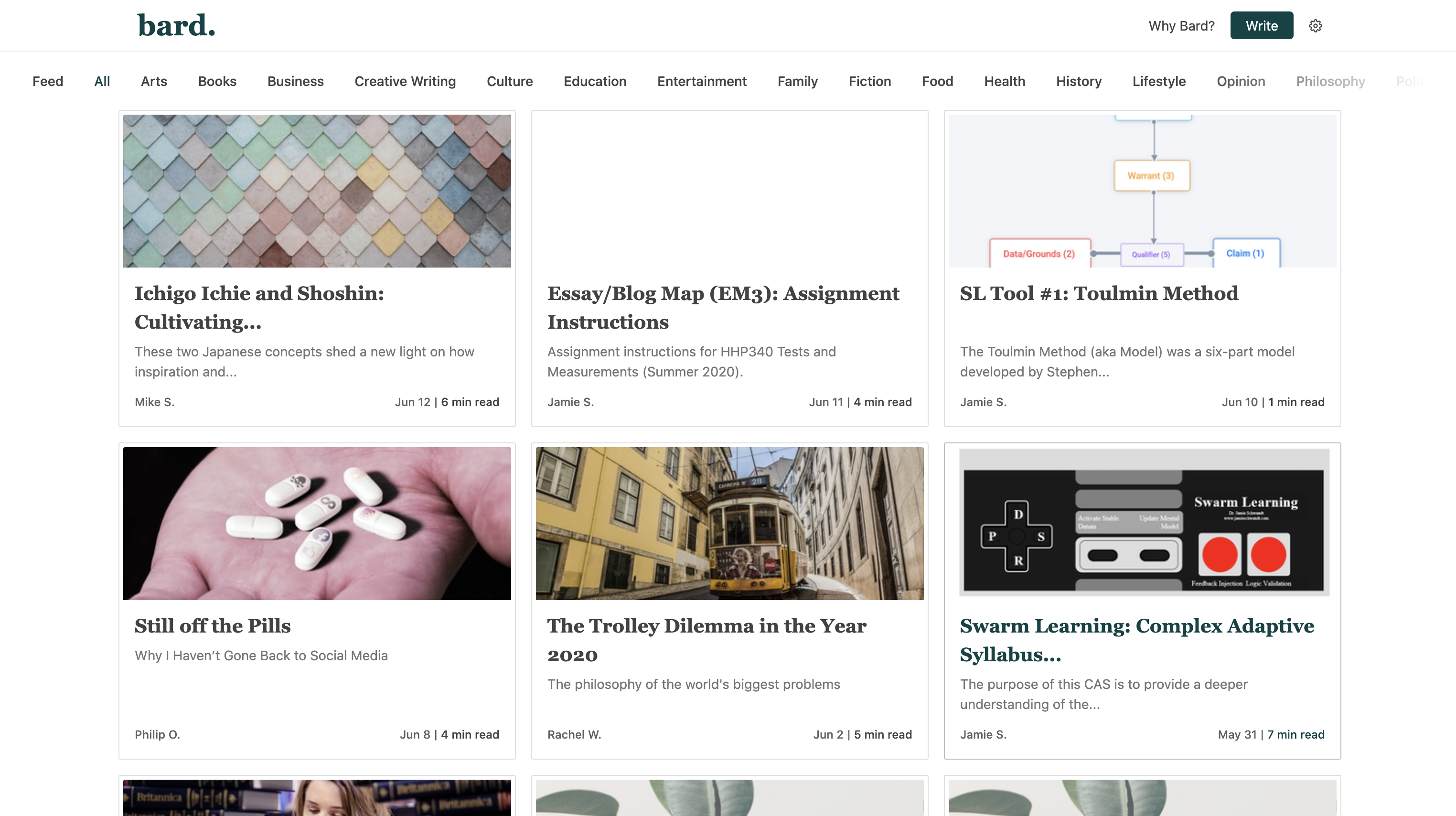
Task: Click the Write button
Action: tap(1261, 25)
